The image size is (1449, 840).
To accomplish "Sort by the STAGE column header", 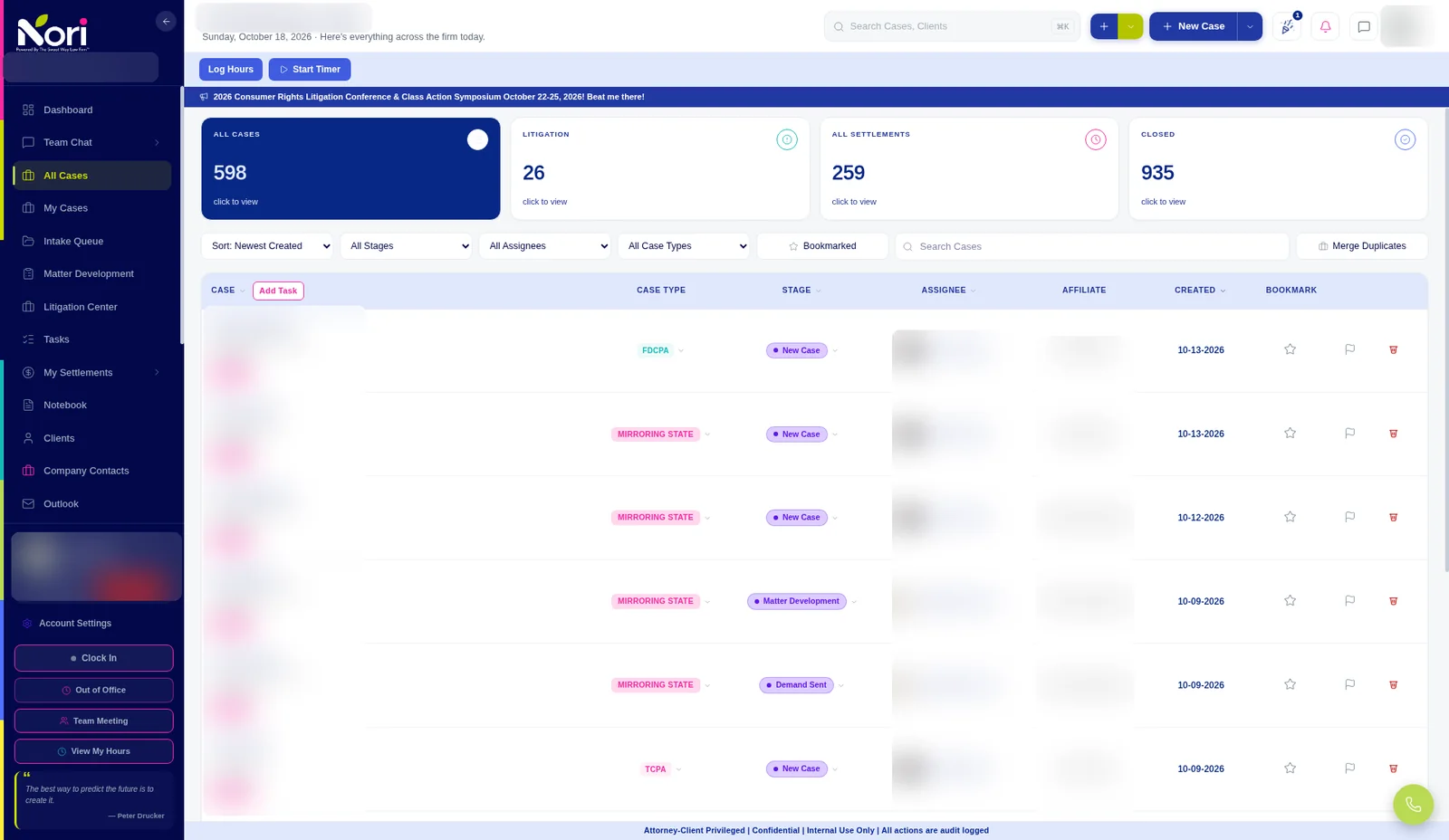I will (801, 291).
